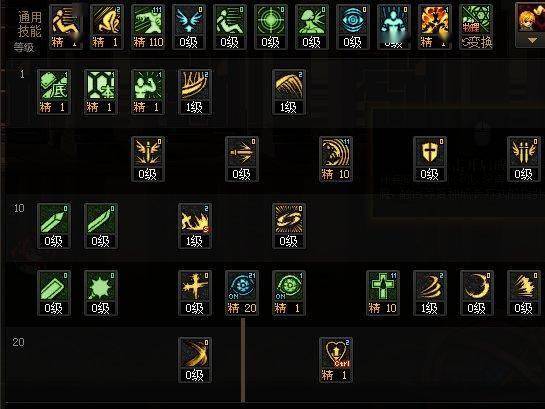Select the flame explosion general skill

(434, 27)
